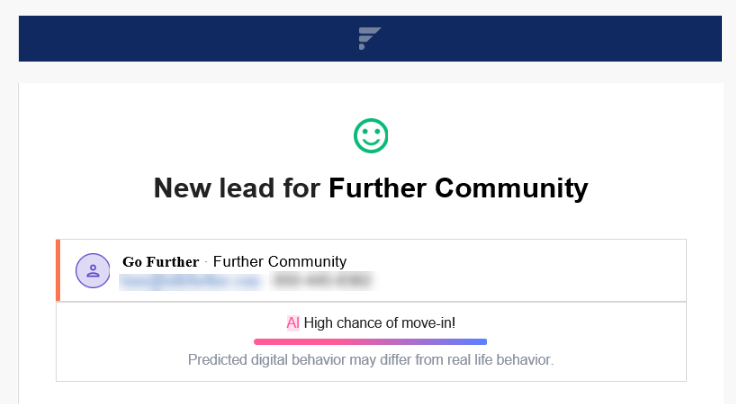The height and width of the screenshot is (404, 736).
Task: Open the blurred email address link
Action: tap(190, 282)
